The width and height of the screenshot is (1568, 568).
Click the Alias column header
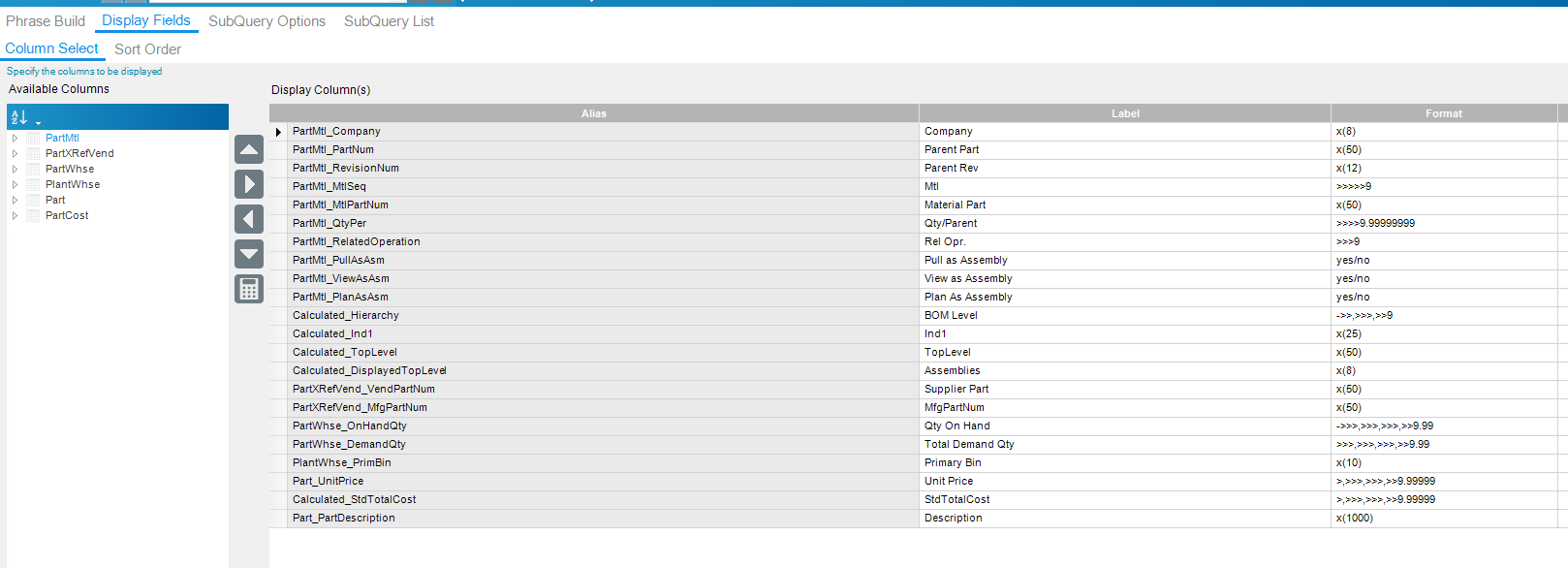coord(594,113)
